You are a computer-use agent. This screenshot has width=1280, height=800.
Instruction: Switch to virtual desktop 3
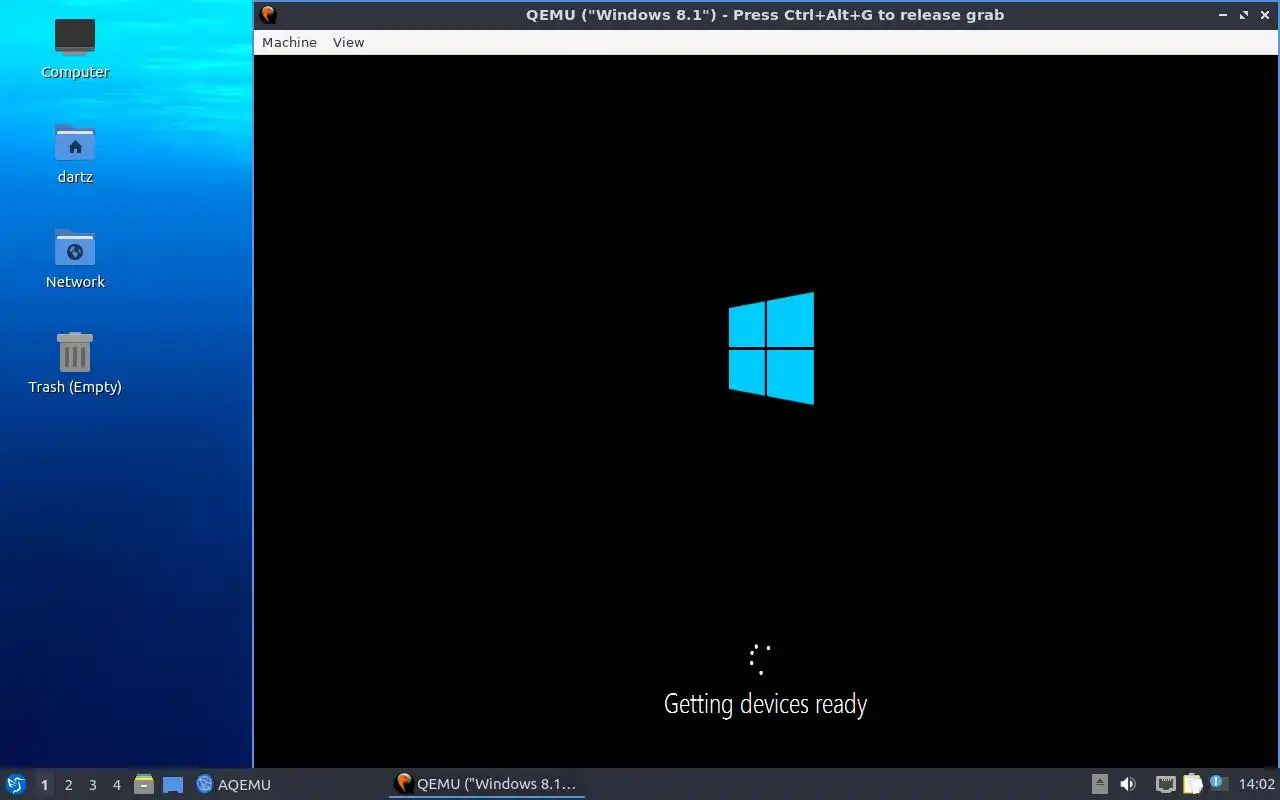coord(92,785)
